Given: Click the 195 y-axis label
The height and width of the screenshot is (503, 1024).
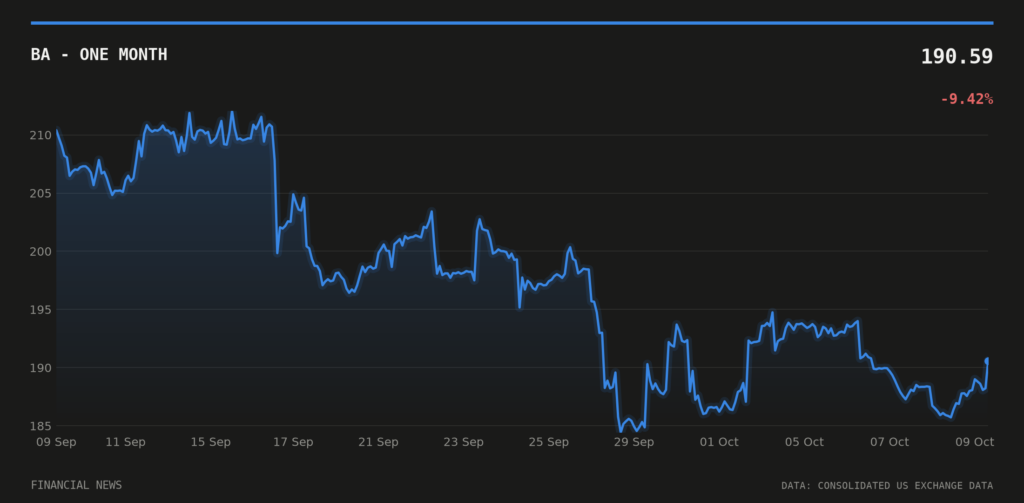Looking at the screenshot, I should click(x=40, y=310).
